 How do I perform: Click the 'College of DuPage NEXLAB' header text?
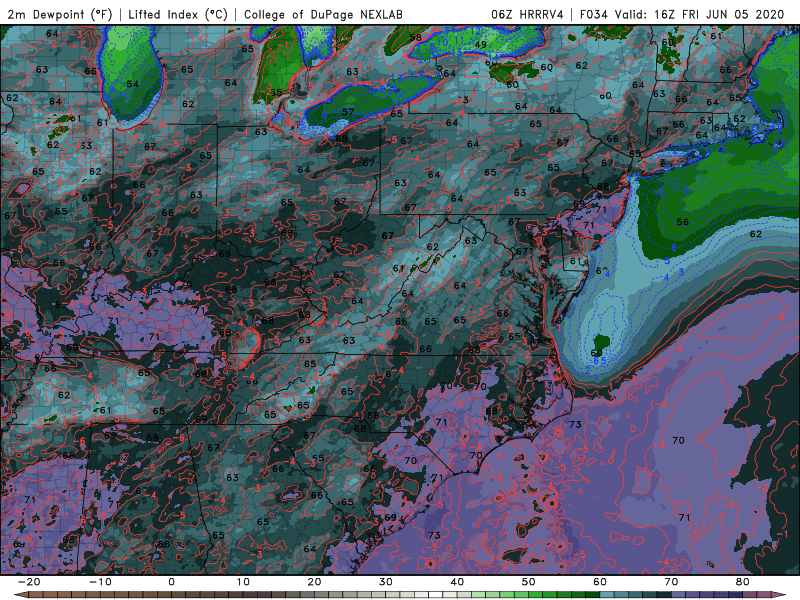(323, 15)
